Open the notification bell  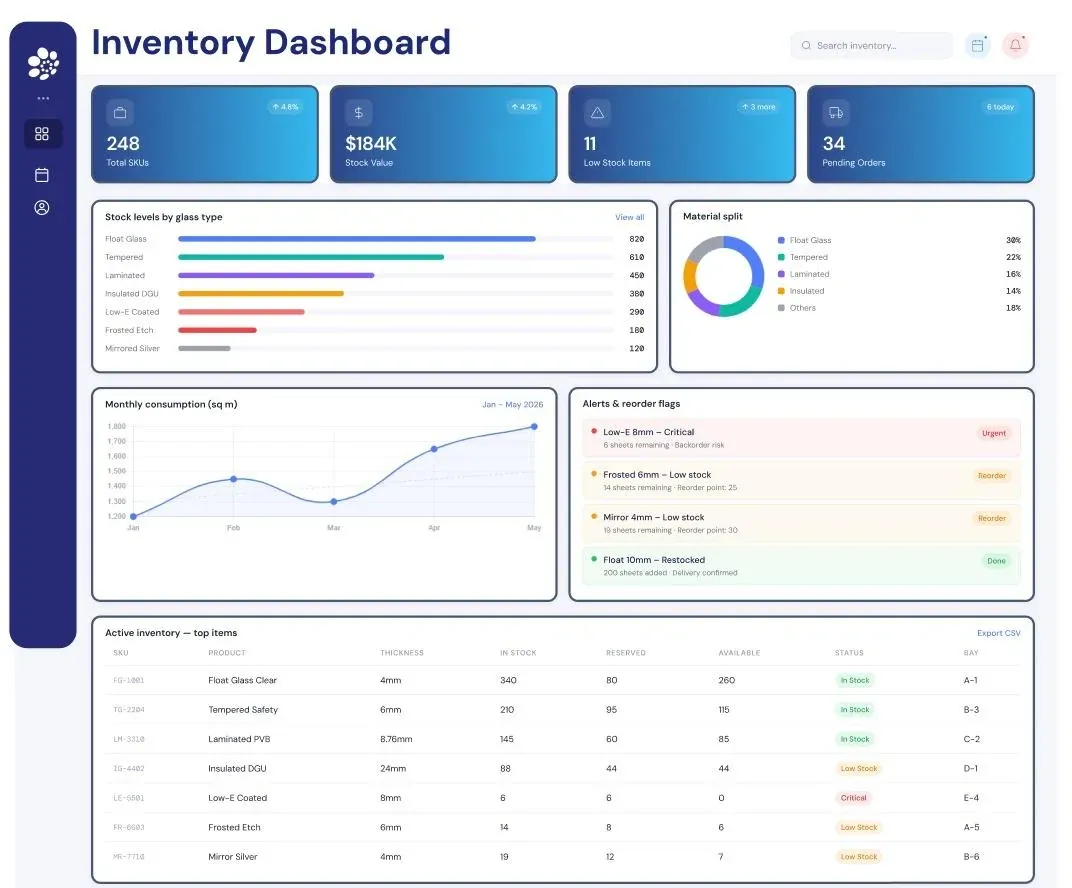(1015, 46)
